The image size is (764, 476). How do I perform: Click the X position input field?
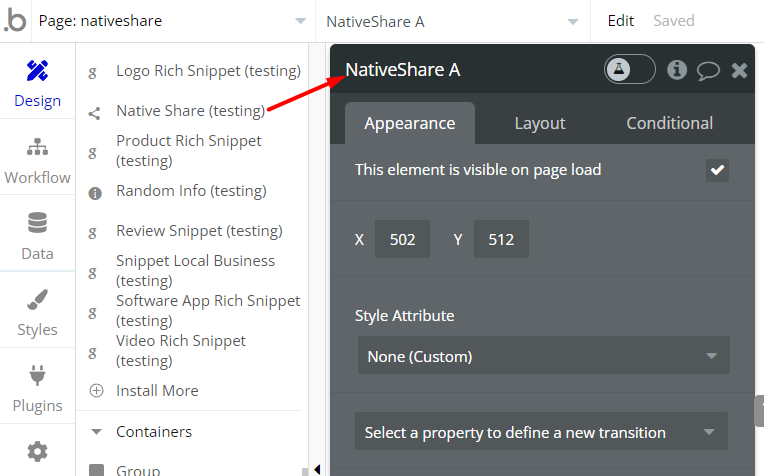click(x=402, y=240)
